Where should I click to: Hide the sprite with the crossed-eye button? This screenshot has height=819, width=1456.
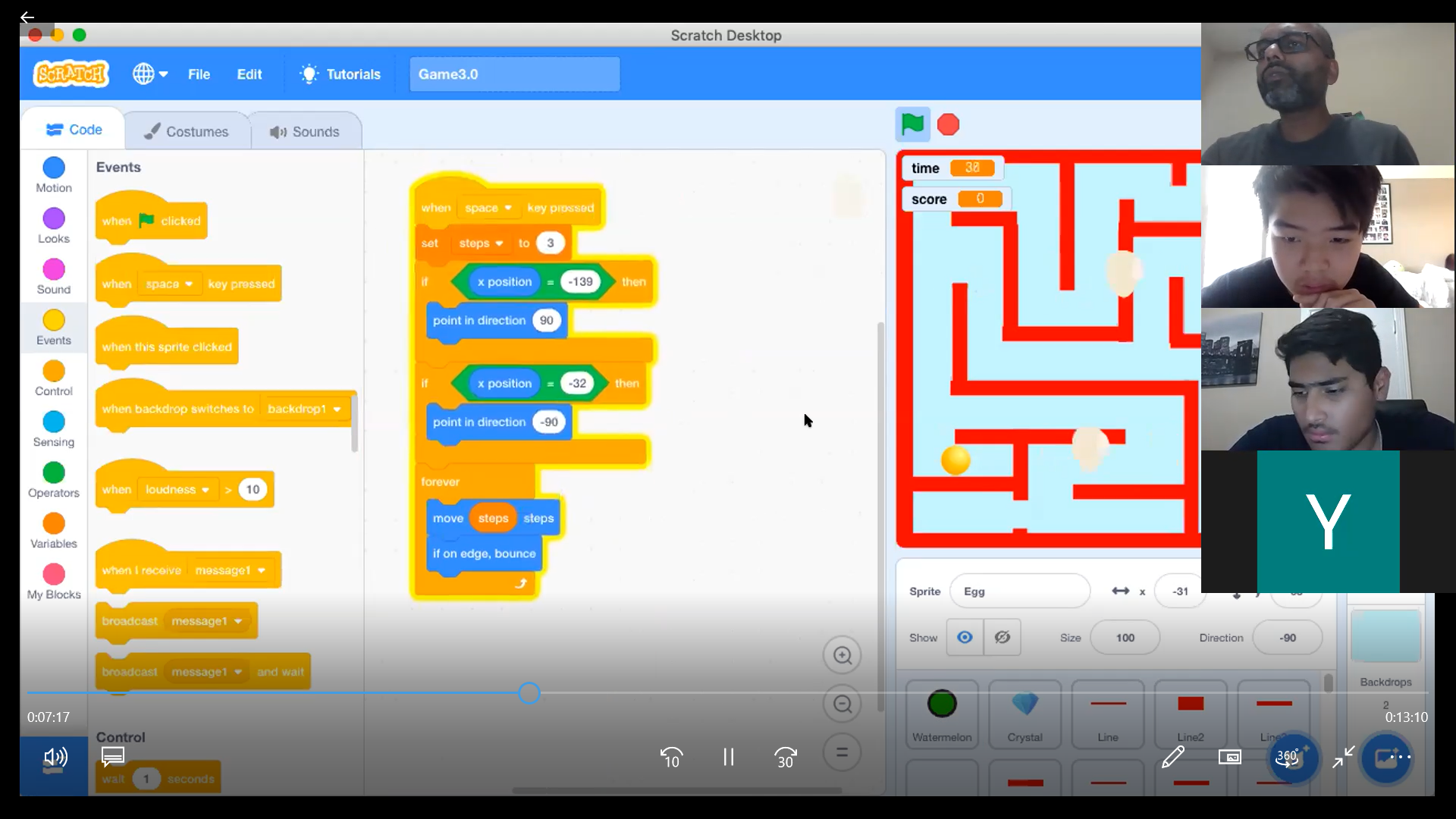(x=1002, y=638)
